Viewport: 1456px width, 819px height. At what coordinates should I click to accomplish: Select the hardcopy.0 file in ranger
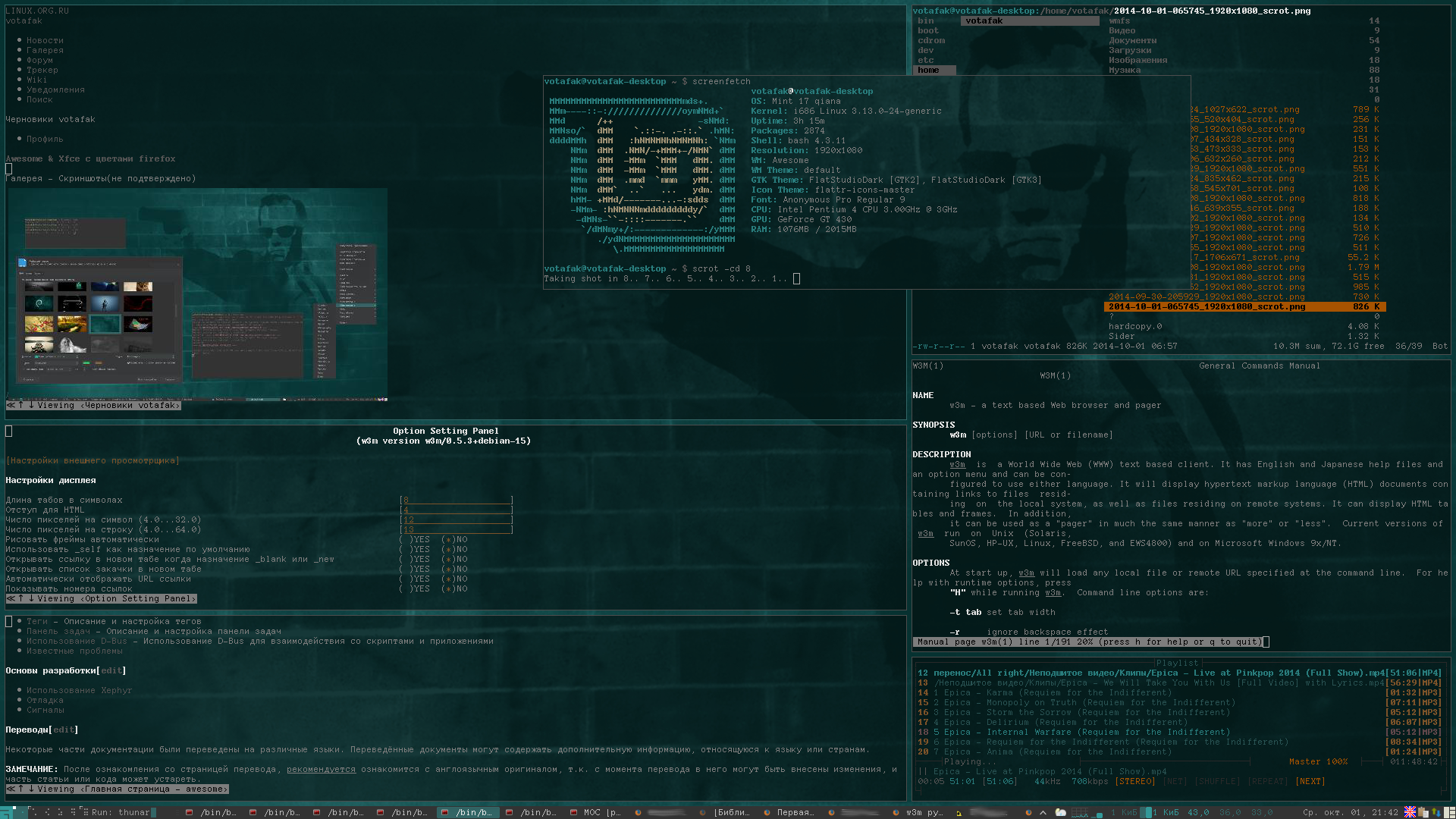(x=1135, y=327)
